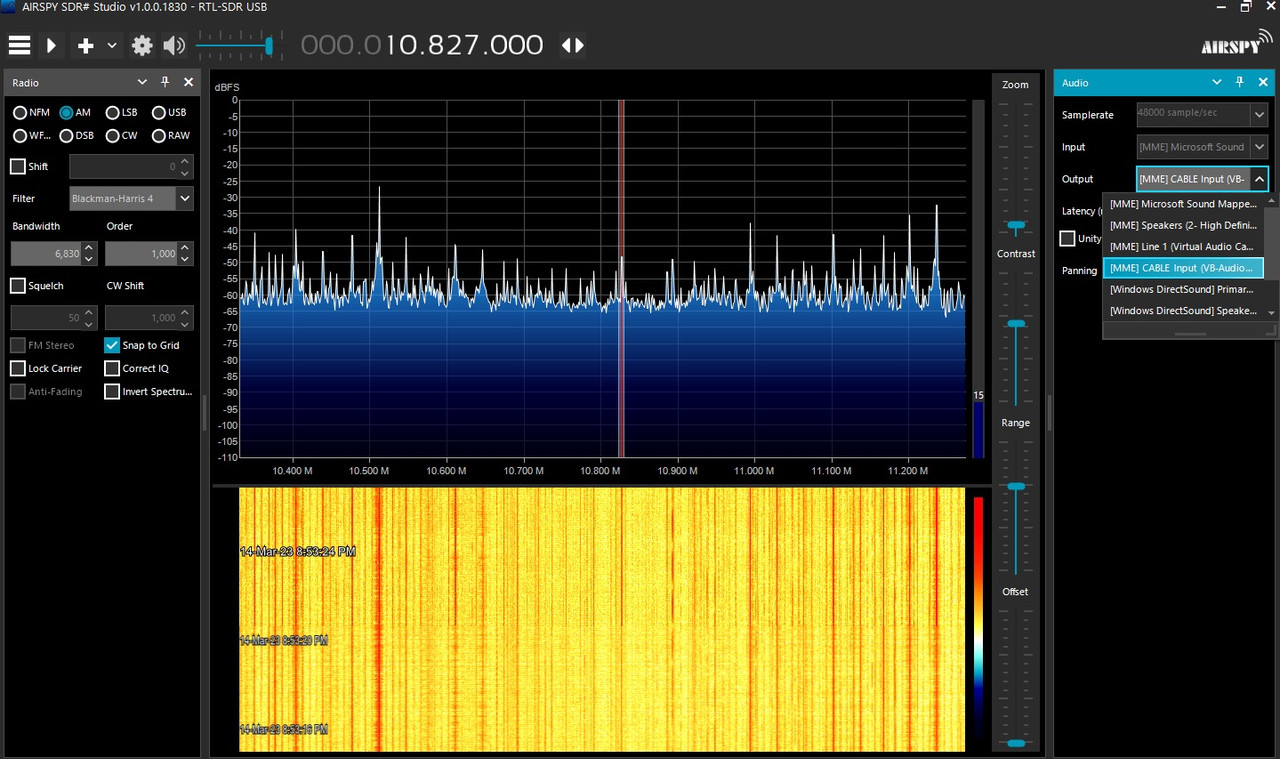
Task: Mute audio using the speaker icon
Action: (x=174, y=45)
